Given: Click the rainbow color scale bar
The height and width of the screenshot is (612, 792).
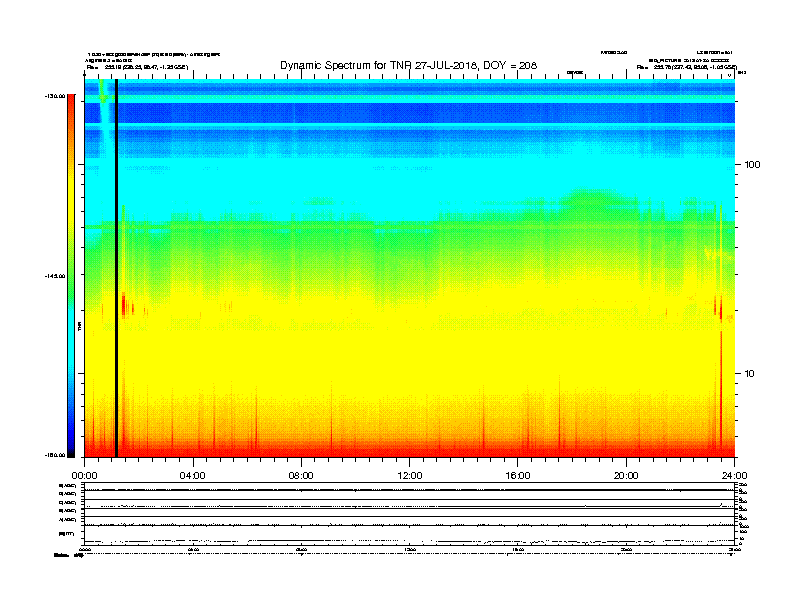Looking at the screenshot, I should (x=71, y=276).
